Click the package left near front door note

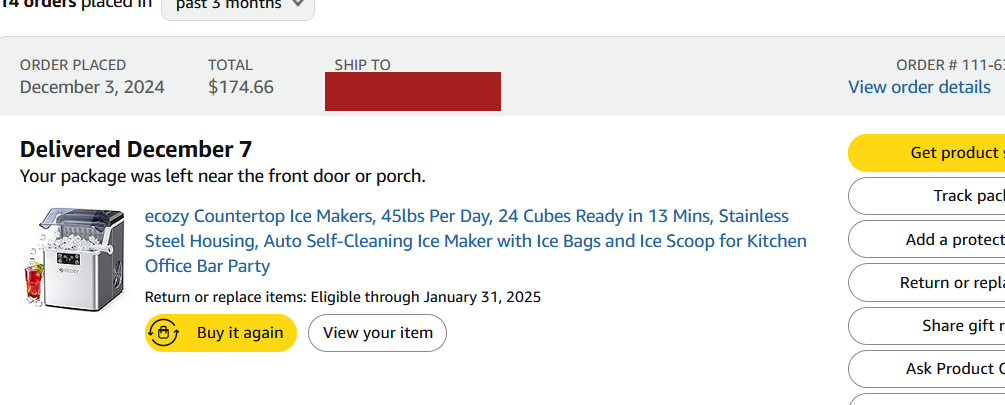tap(222, 177)
